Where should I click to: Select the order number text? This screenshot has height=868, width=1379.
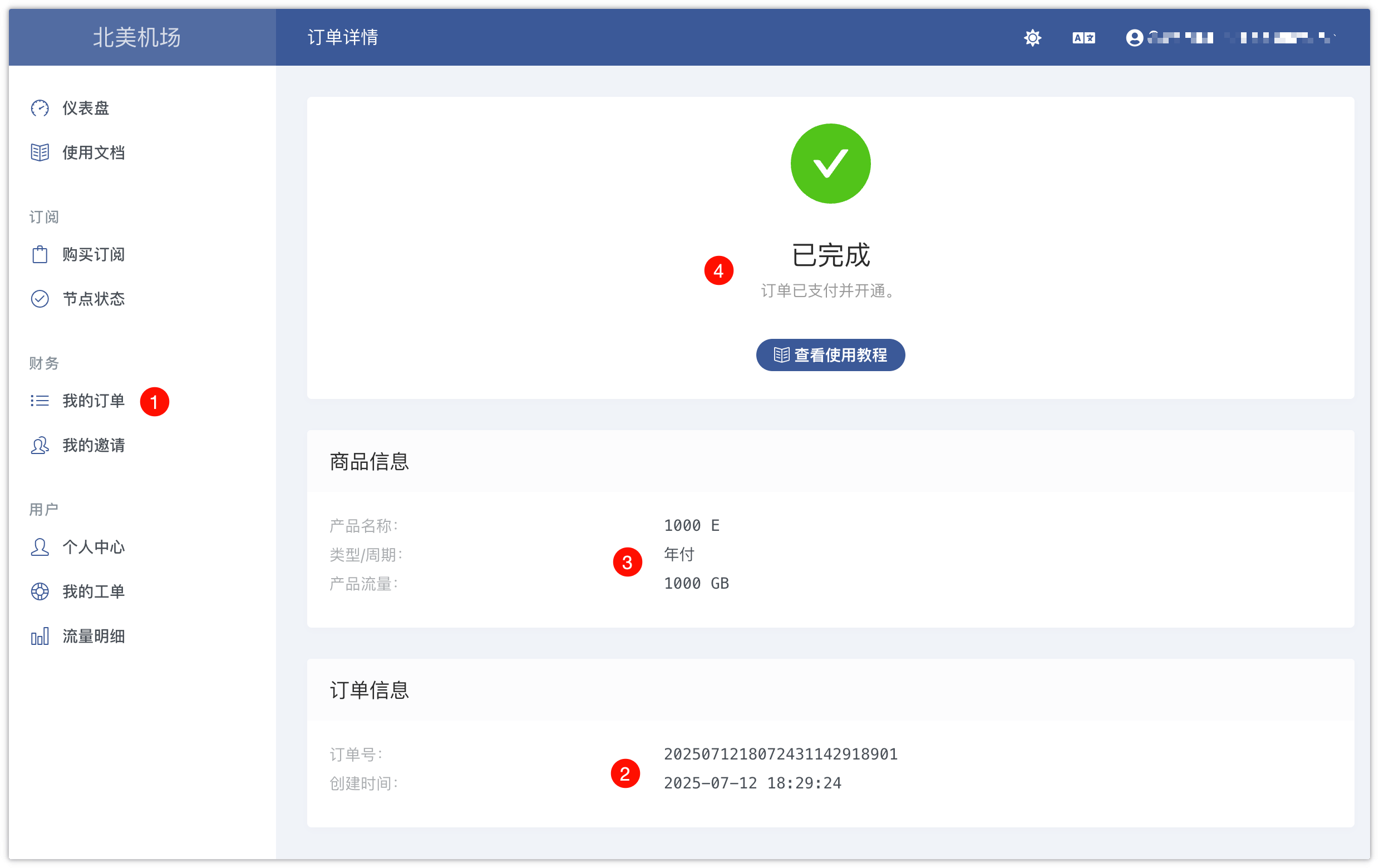coord(781,754)
